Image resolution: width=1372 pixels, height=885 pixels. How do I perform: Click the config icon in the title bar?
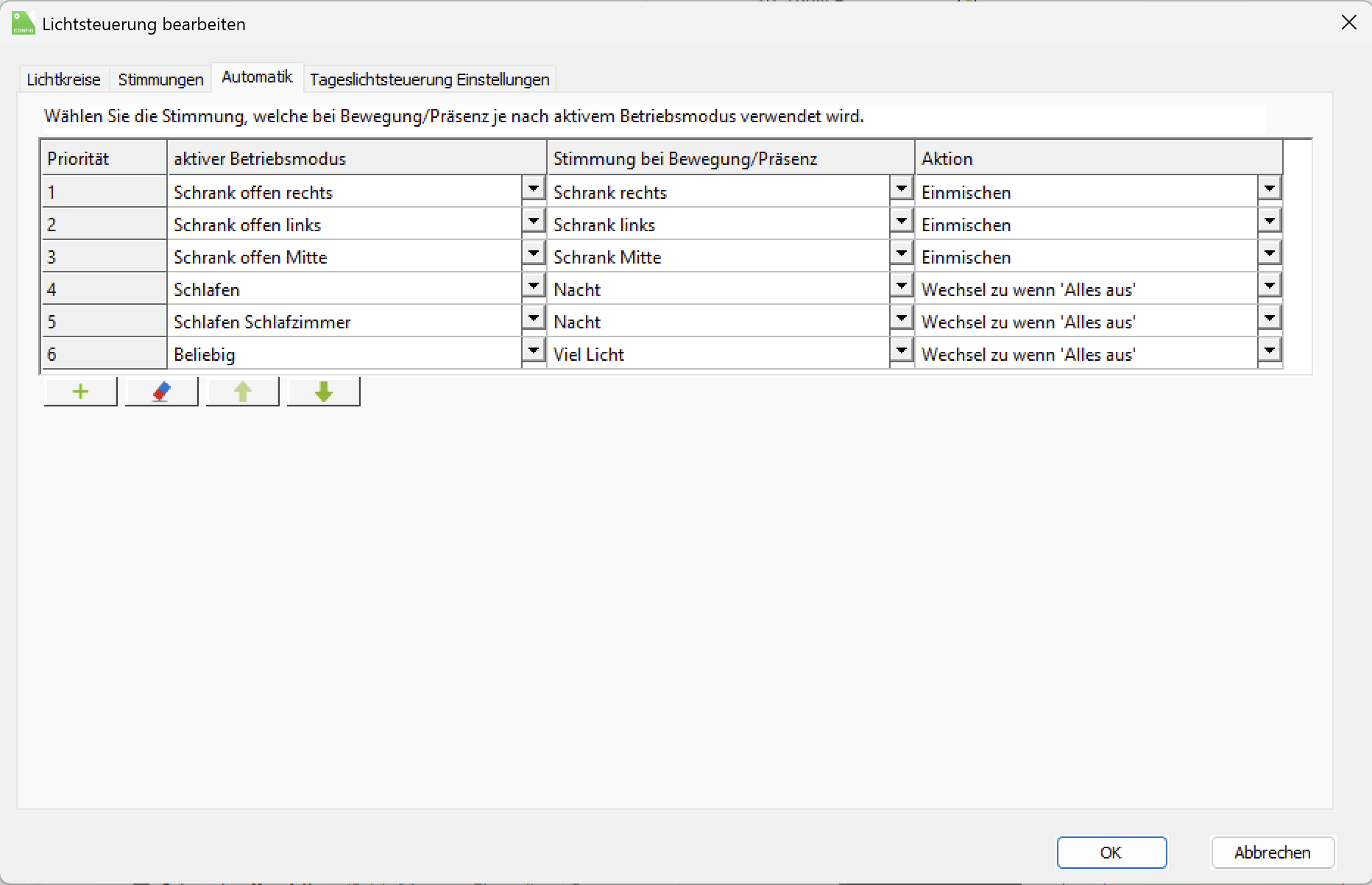click(x=24, y=24)
